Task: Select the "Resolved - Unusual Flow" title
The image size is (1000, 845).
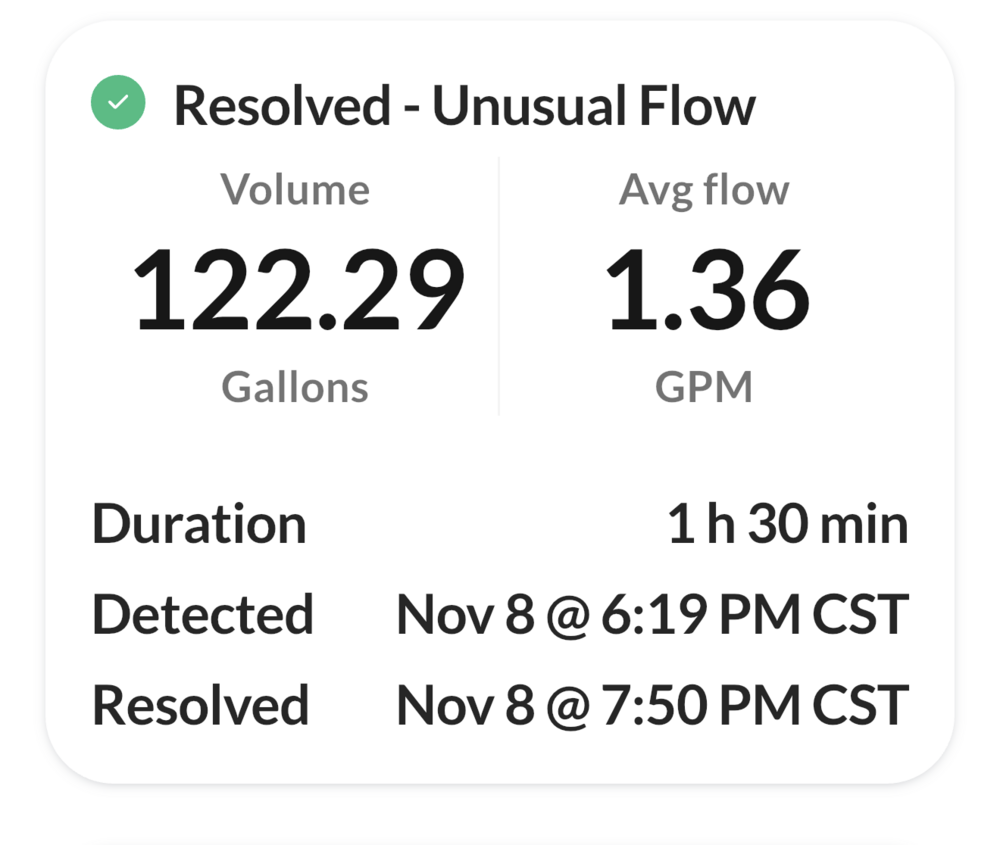Action: pyautogui.click(x=464, y=105)
